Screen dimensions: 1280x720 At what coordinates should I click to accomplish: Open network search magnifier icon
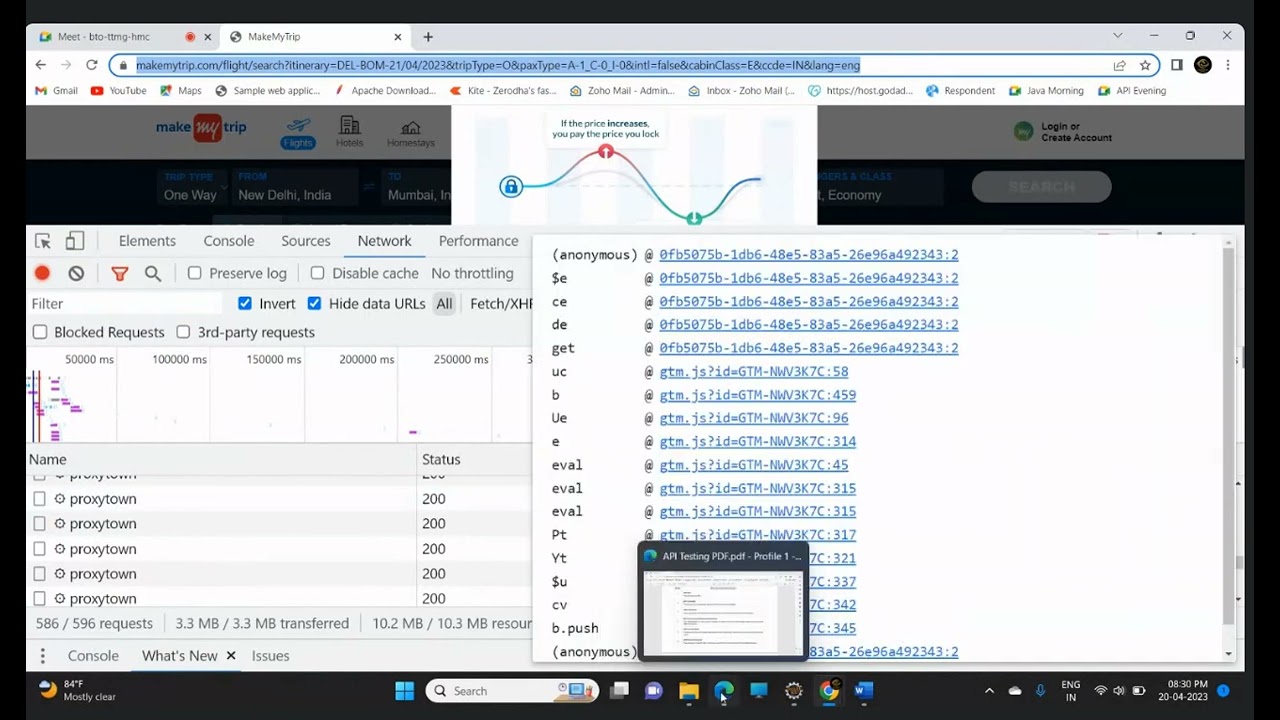pos(153,273)
